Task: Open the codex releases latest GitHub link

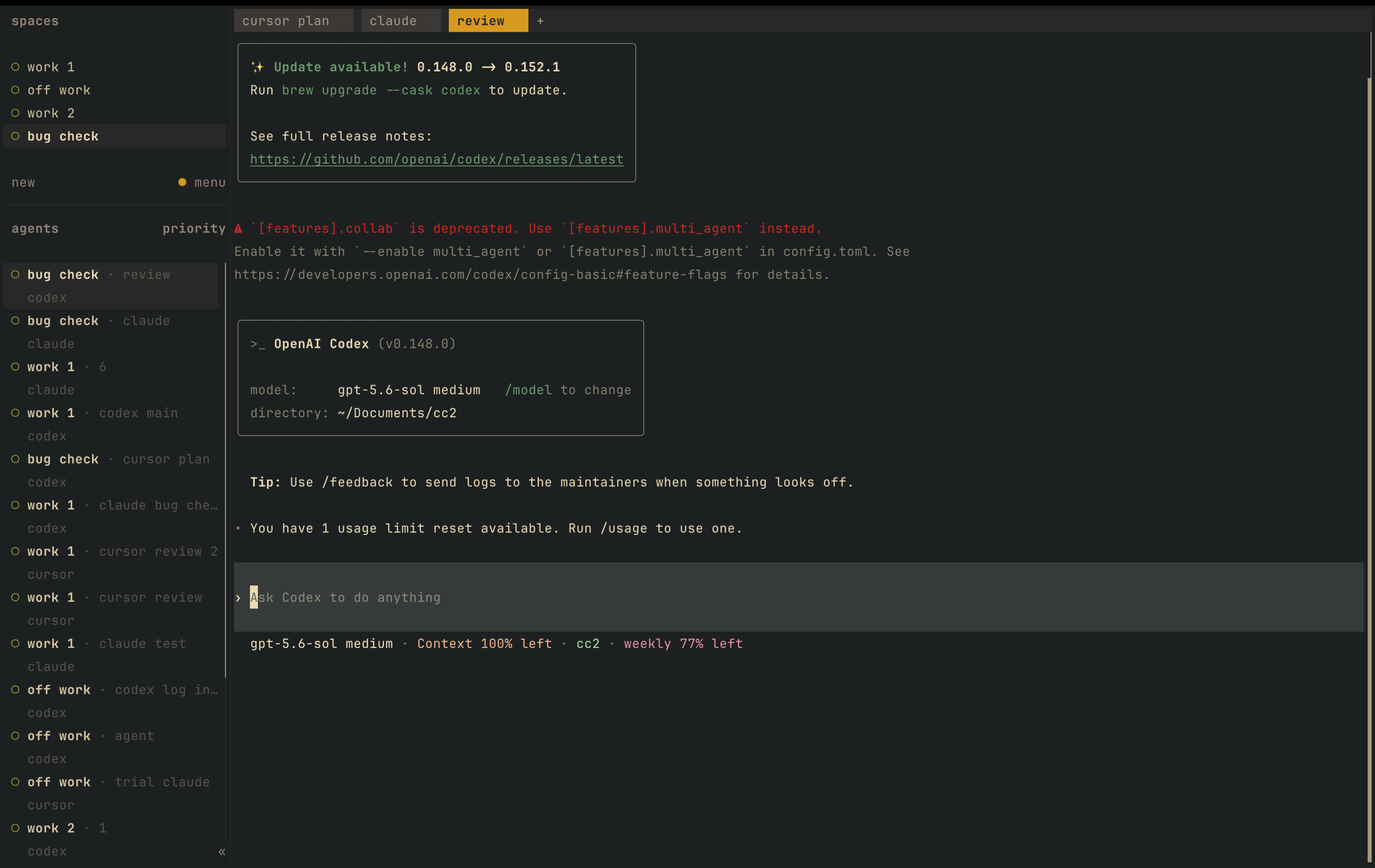Action: pos(437,159)
